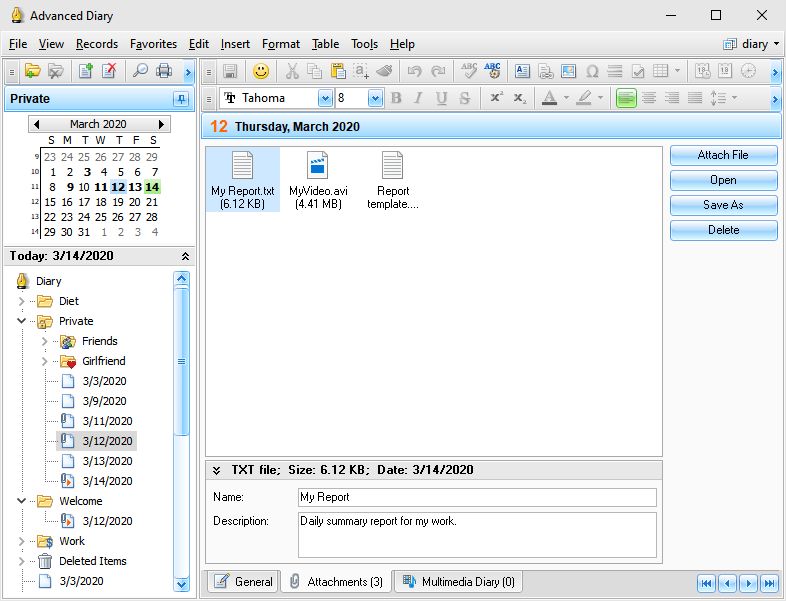Expand the Work folder
The width and height of the screenshot is (786, 601).
point(21,541)
